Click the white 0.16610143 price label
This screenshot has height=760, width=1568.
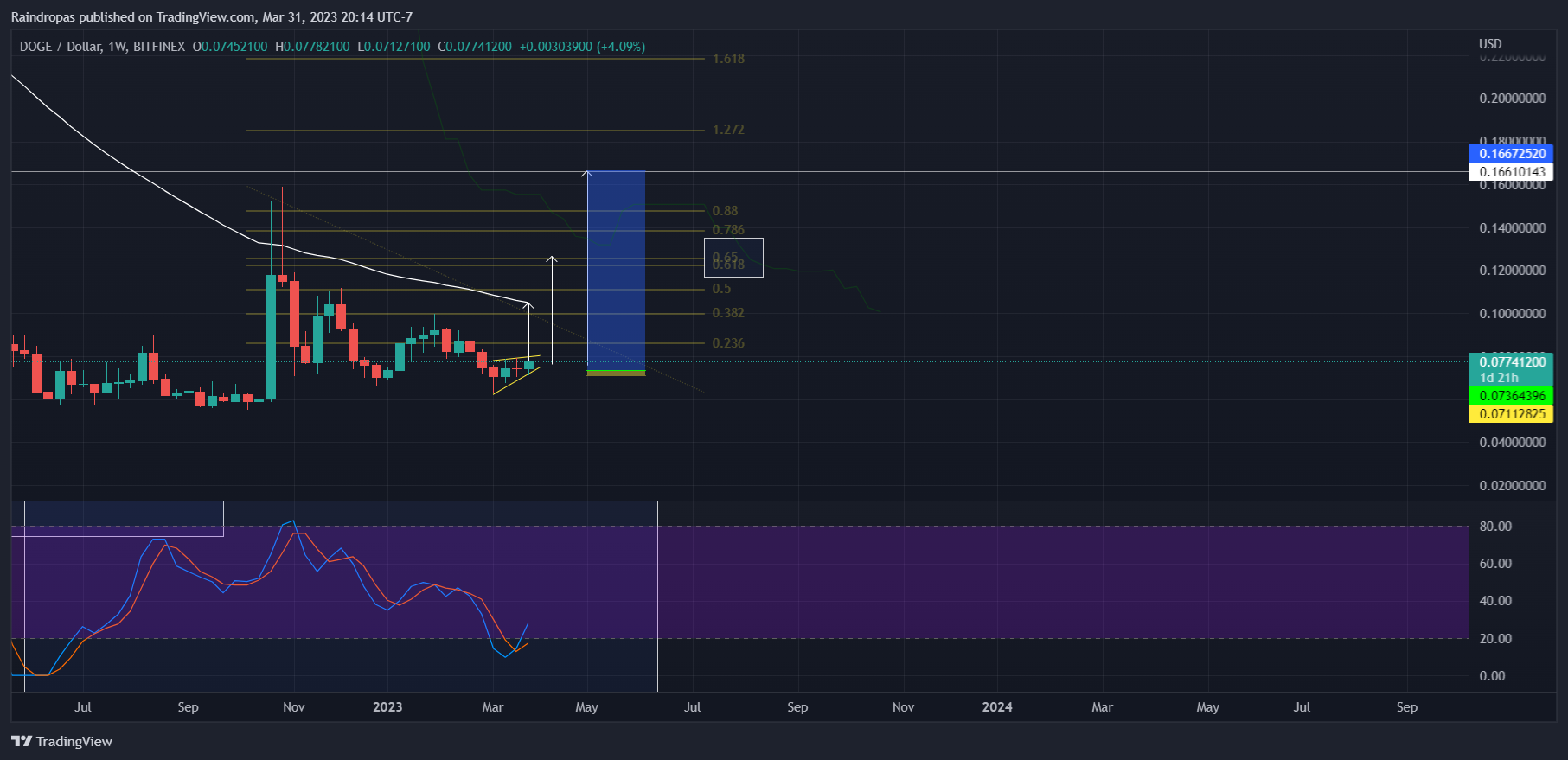[x=1511, y=172]
